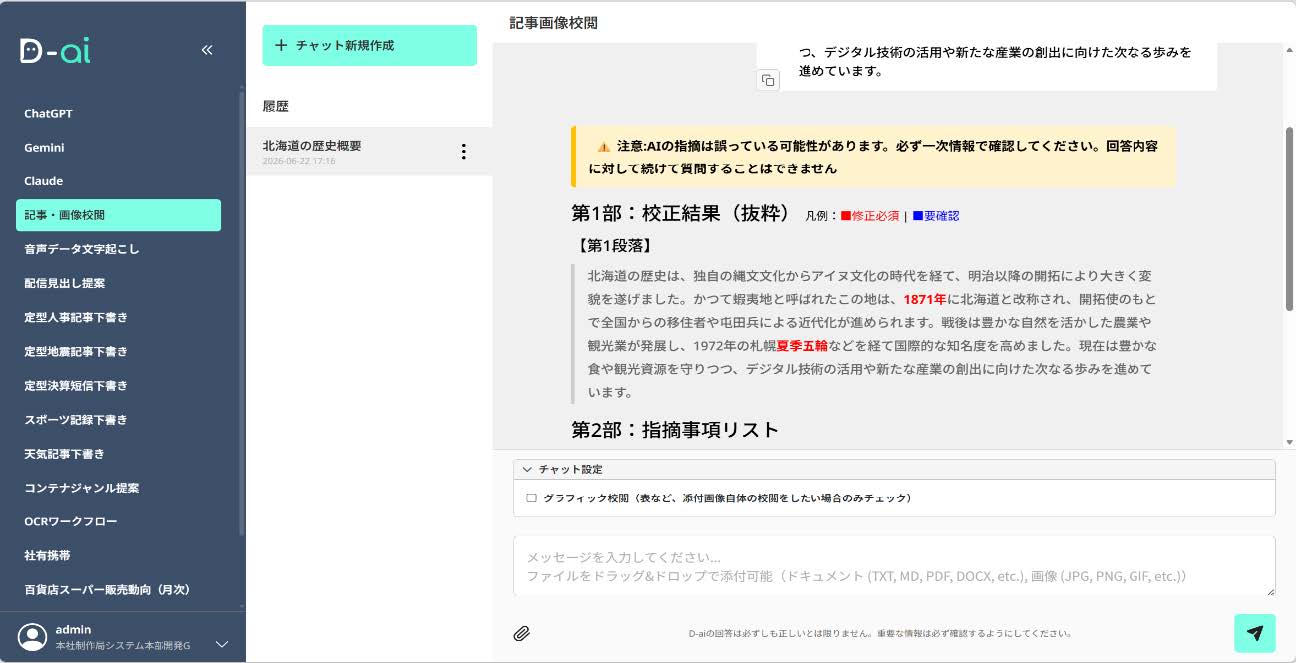Click the chat scrollbar down arrow

point(1289,442)
